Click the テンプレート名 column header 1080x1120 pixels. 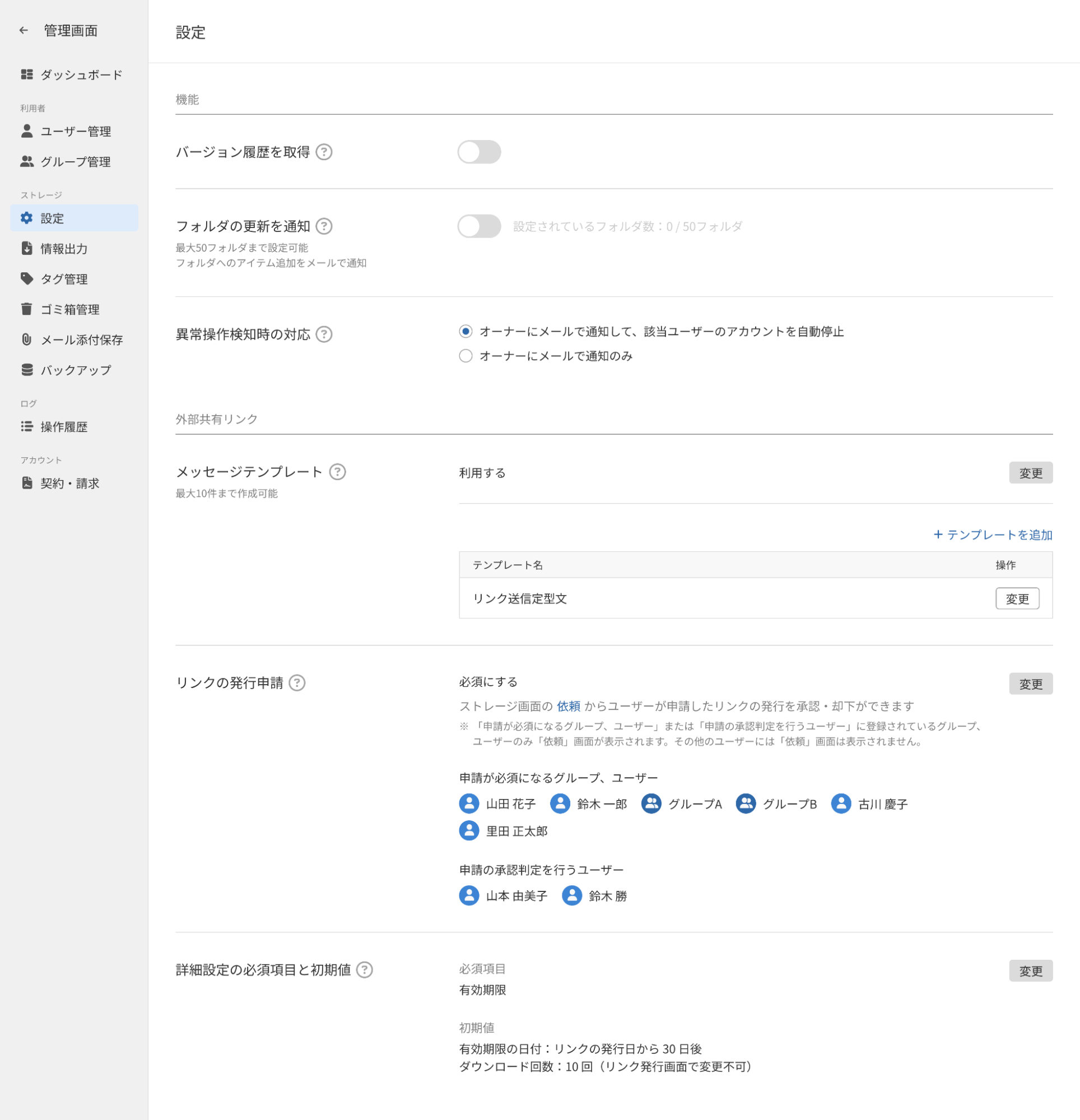tap(508, 565)
